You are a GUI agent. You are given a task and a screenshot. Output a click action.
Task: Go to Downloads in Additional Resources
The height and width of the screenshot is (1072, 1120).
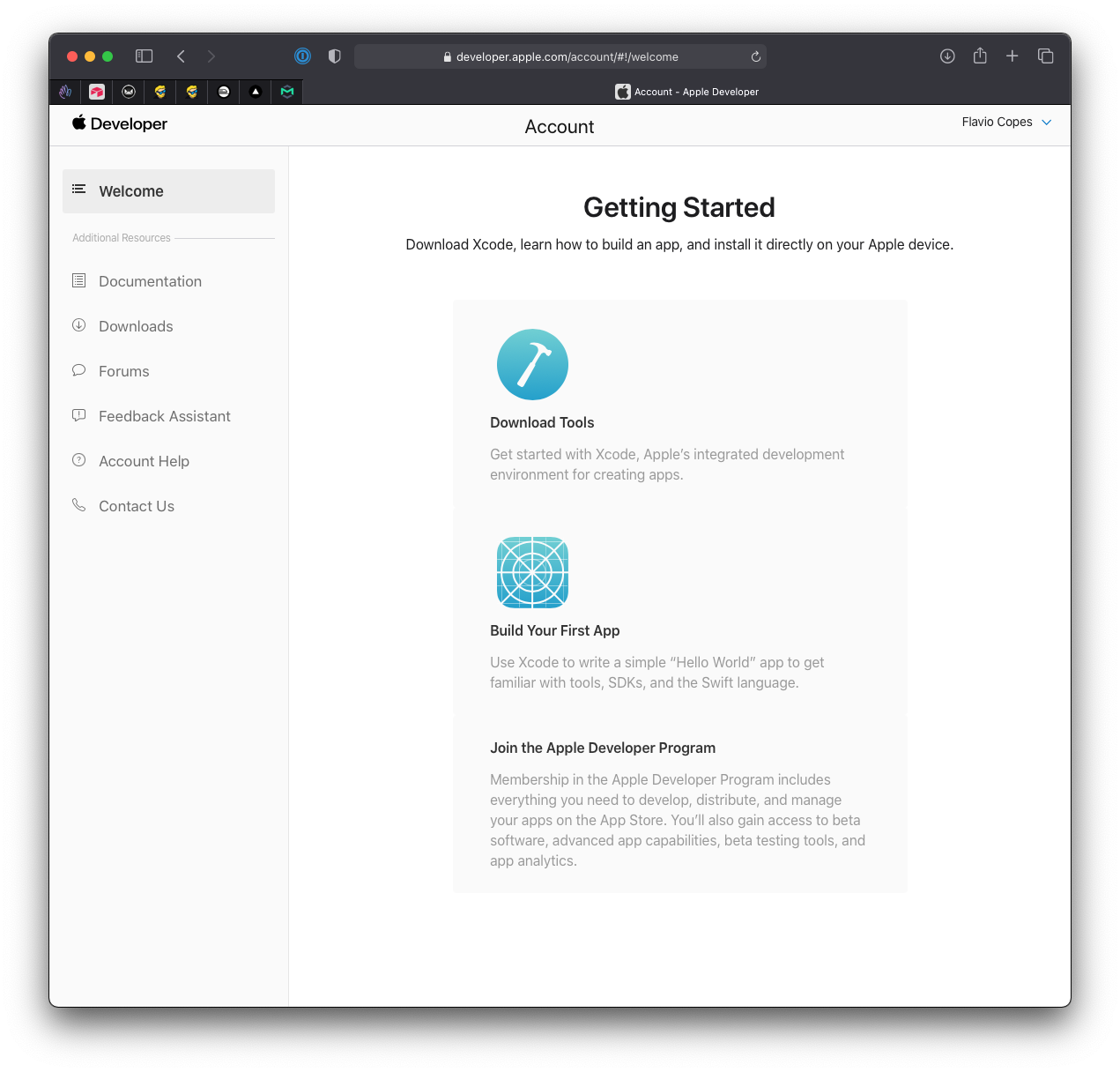point(136,326)
